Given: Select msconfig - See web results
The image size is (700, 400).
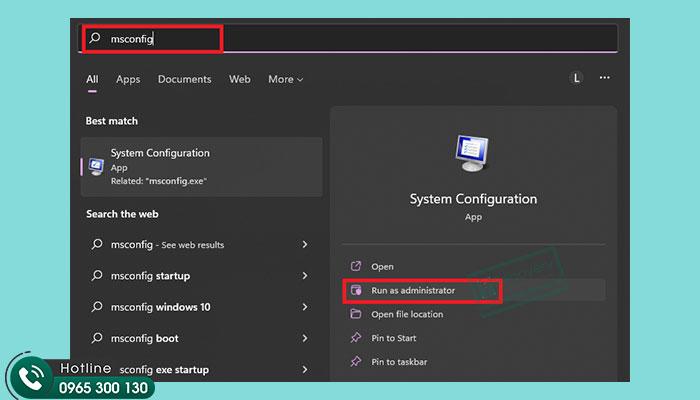Looking at the screenshot, I should [202, 244].
